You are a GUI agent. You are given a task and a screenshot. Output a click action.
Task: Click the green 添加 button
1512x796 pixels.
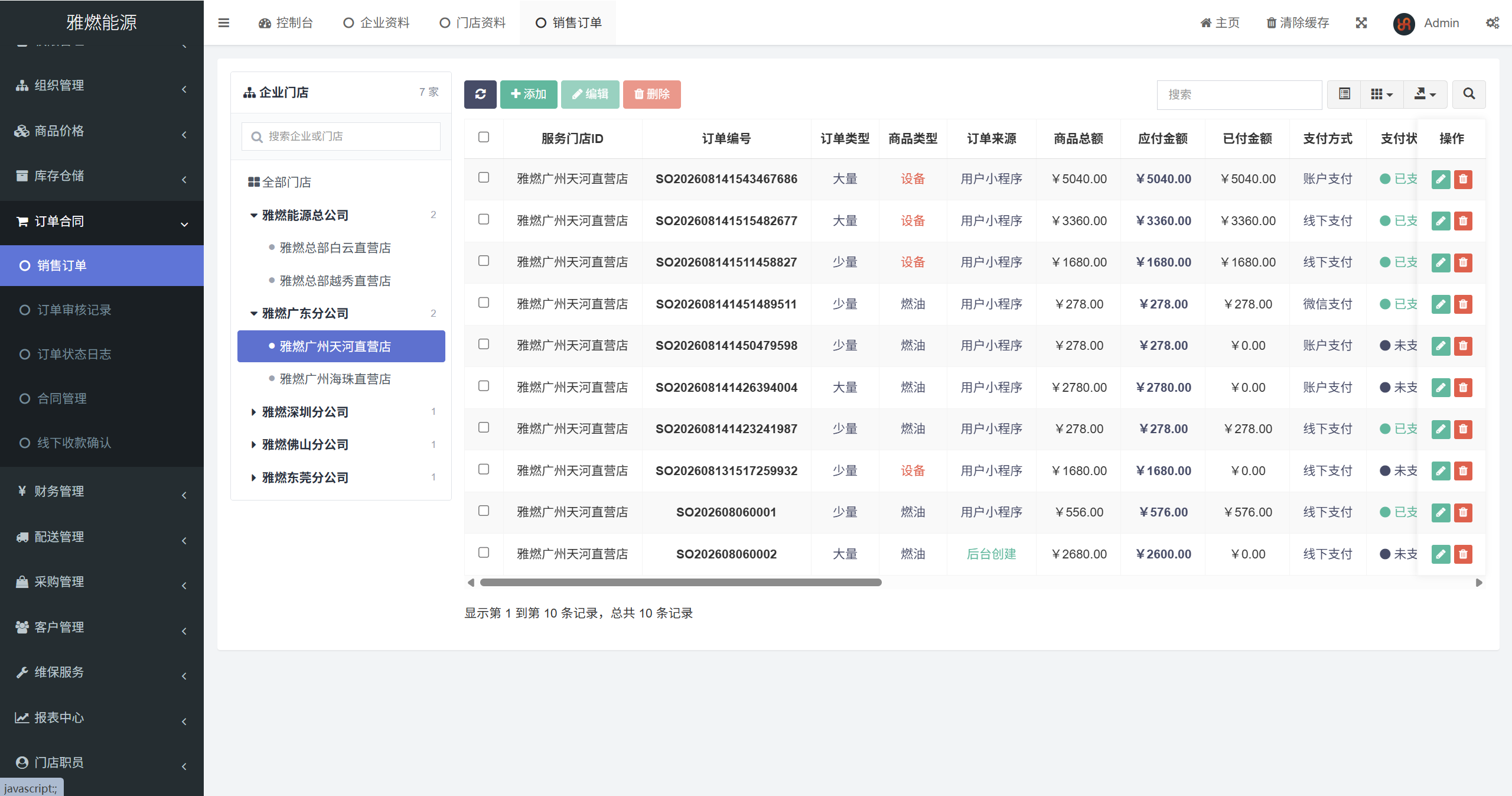click(x=529, y=94)
